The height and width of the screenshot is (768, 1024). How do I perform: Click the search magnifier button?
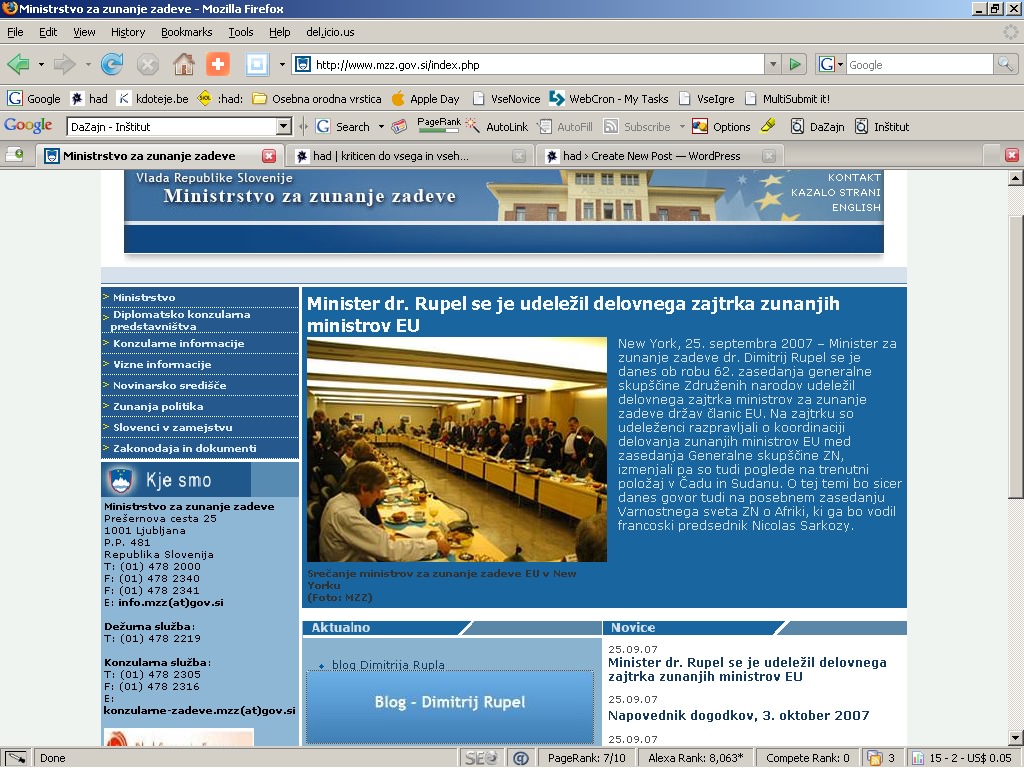click(x=1004, y=64)
